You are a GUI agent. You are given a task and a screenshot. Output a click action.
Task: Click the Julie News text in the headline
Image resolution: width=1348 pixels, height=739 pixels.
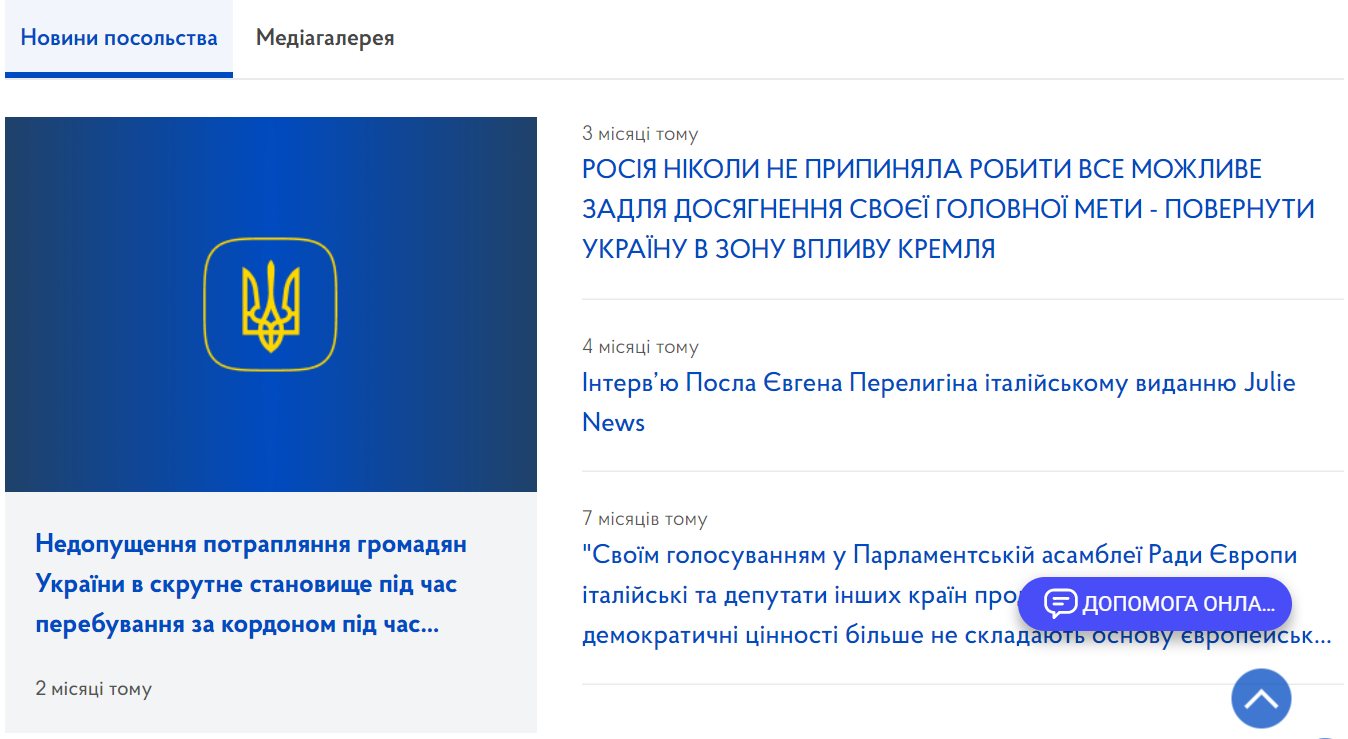[612, 422]
